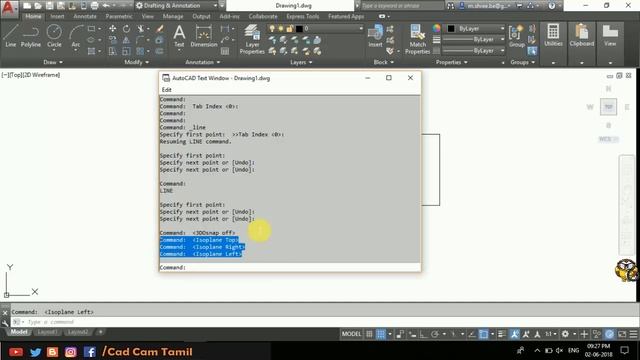Click the Help question mark icon
The image size is (640, 360).
[x=552, y=6]
